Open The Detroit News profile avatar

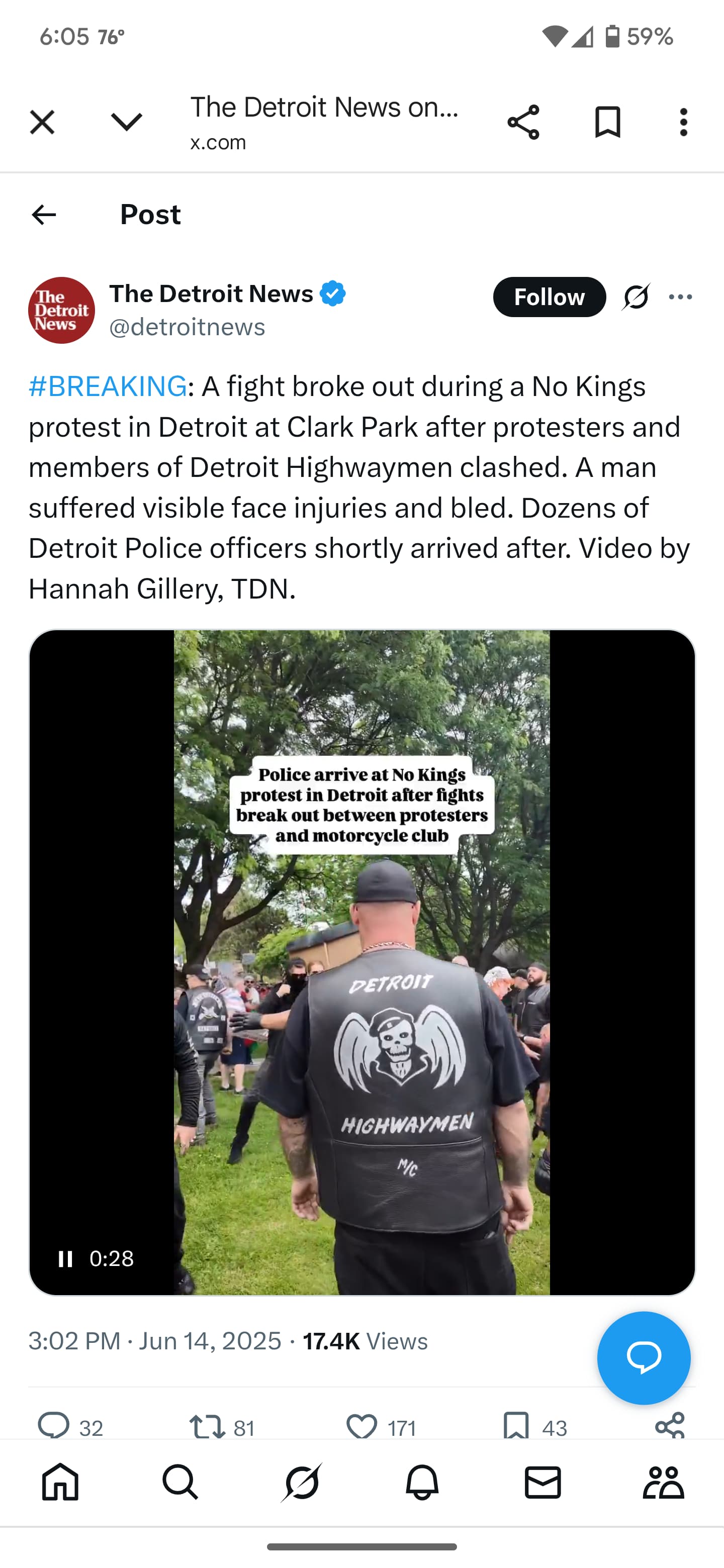pyautogui.click(x=61, y=311)
